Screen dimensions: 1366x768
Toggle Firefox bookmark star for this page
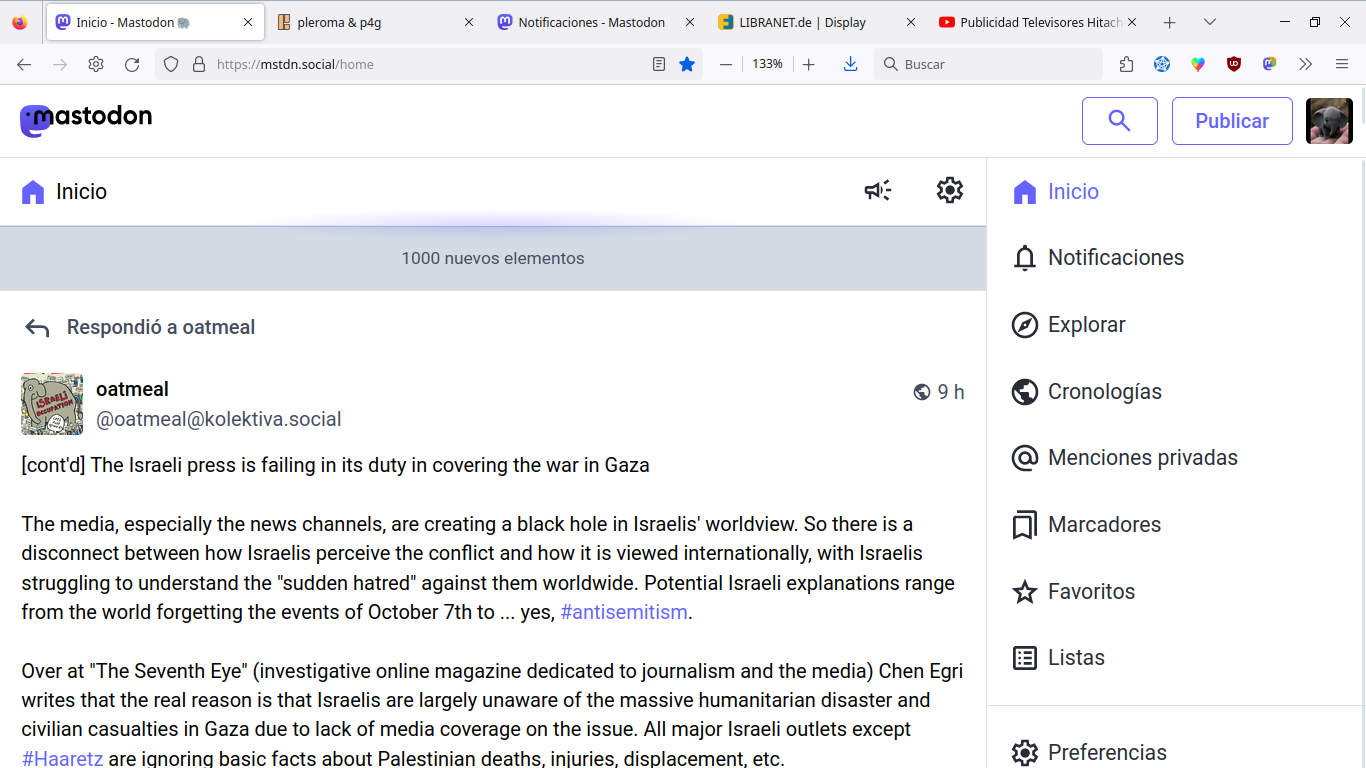coord(687,64)
